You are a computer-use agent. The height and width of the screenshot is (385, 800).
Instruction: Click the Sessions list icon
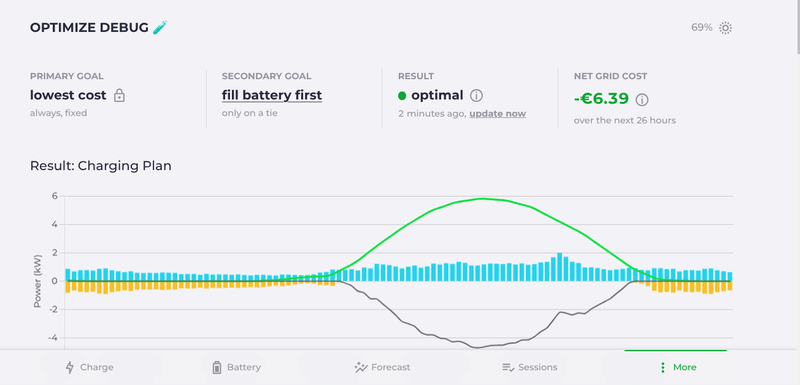coord(508,367)
